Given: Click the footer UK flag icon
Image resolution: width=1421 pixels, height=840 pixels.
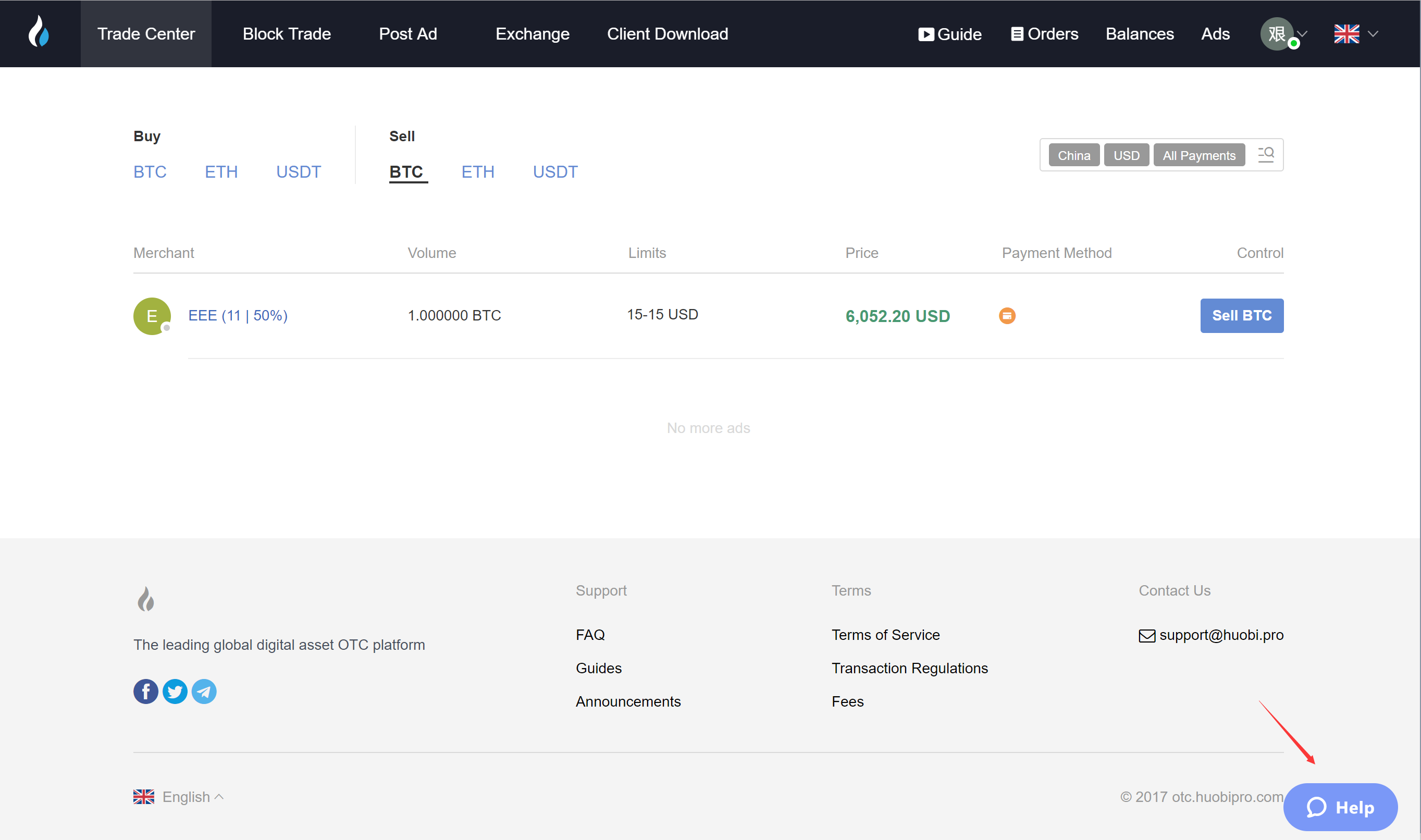Looking at the screenshot, I should [144, 796].
